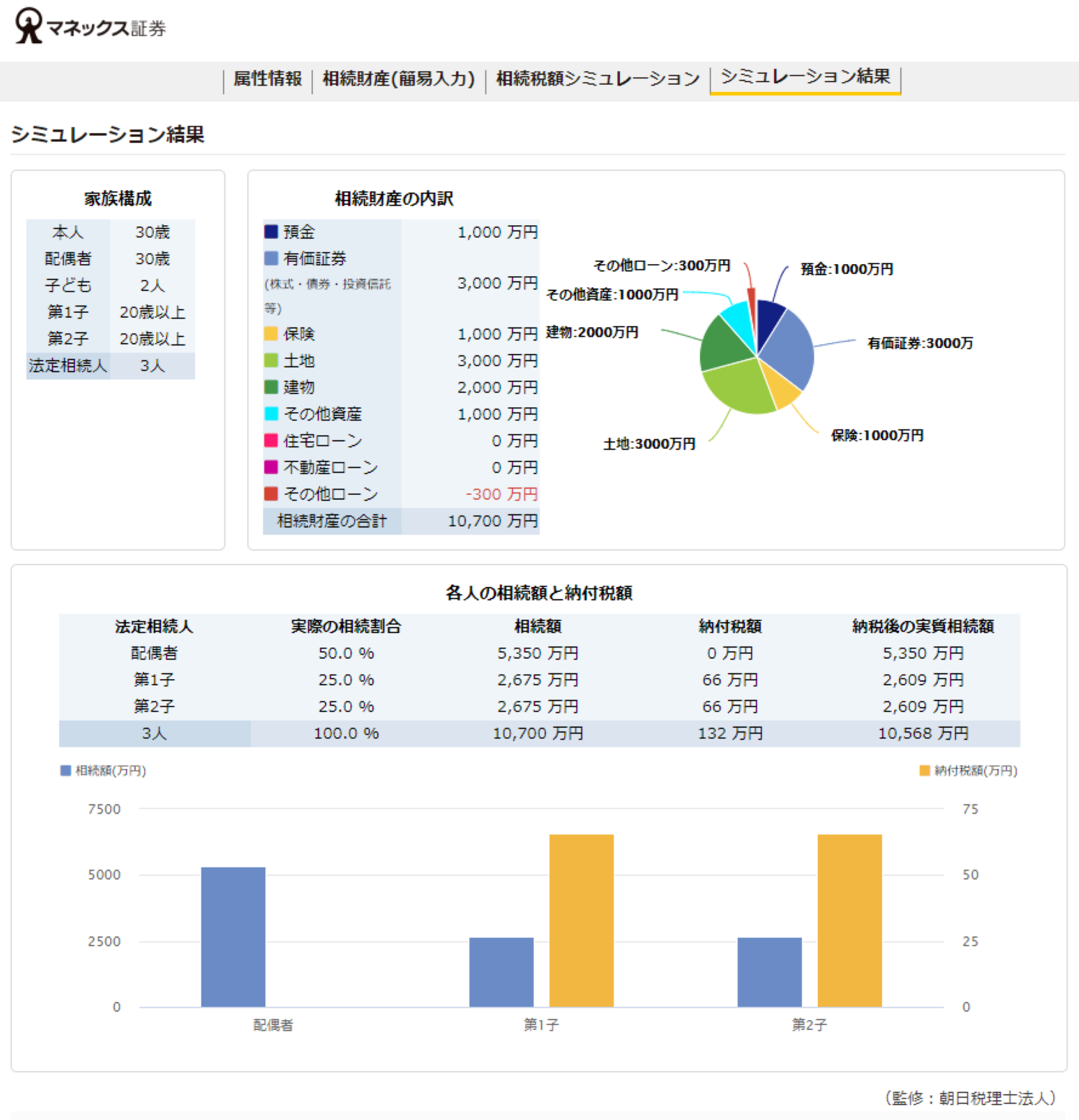Click the 第2子 orange tax bar
The image size is (1079, 1120).
(850, 921)
